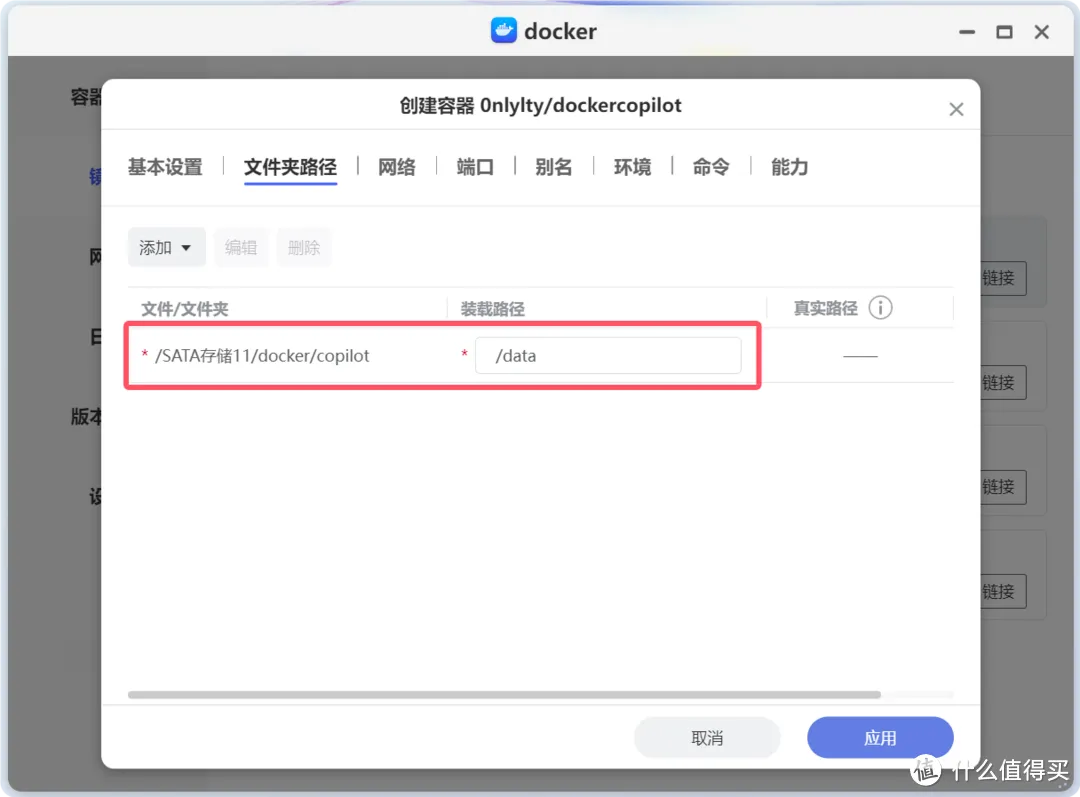Open the 添加 dropdown menu

[x=166, y=247]
